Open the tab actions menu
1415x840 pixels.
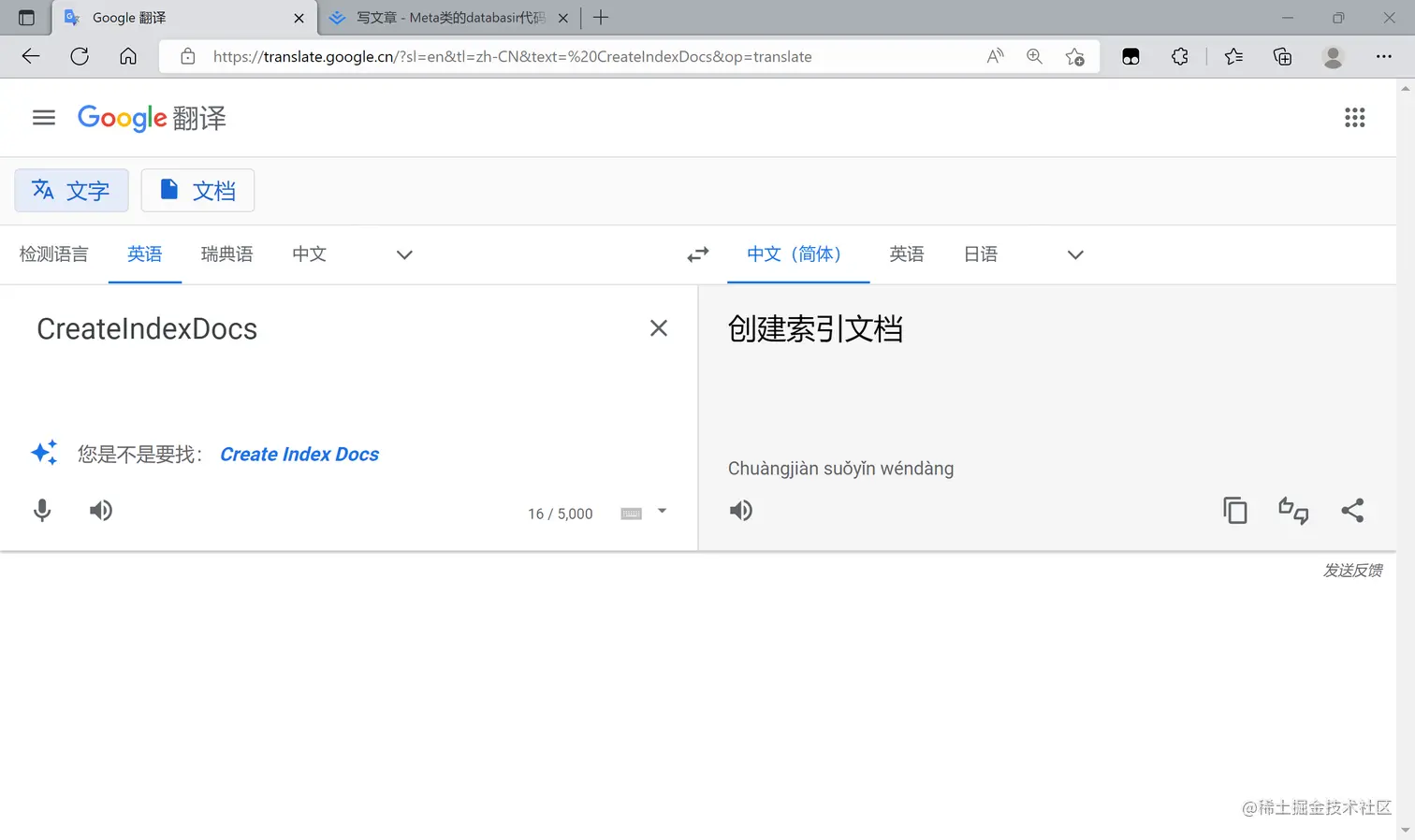click(26, 18)
